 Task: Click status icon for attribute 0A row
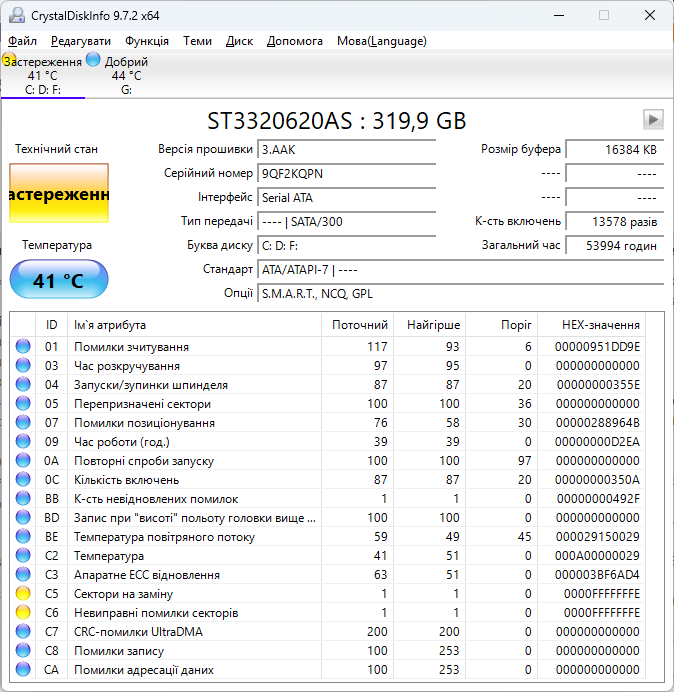[x=23, y=460]
